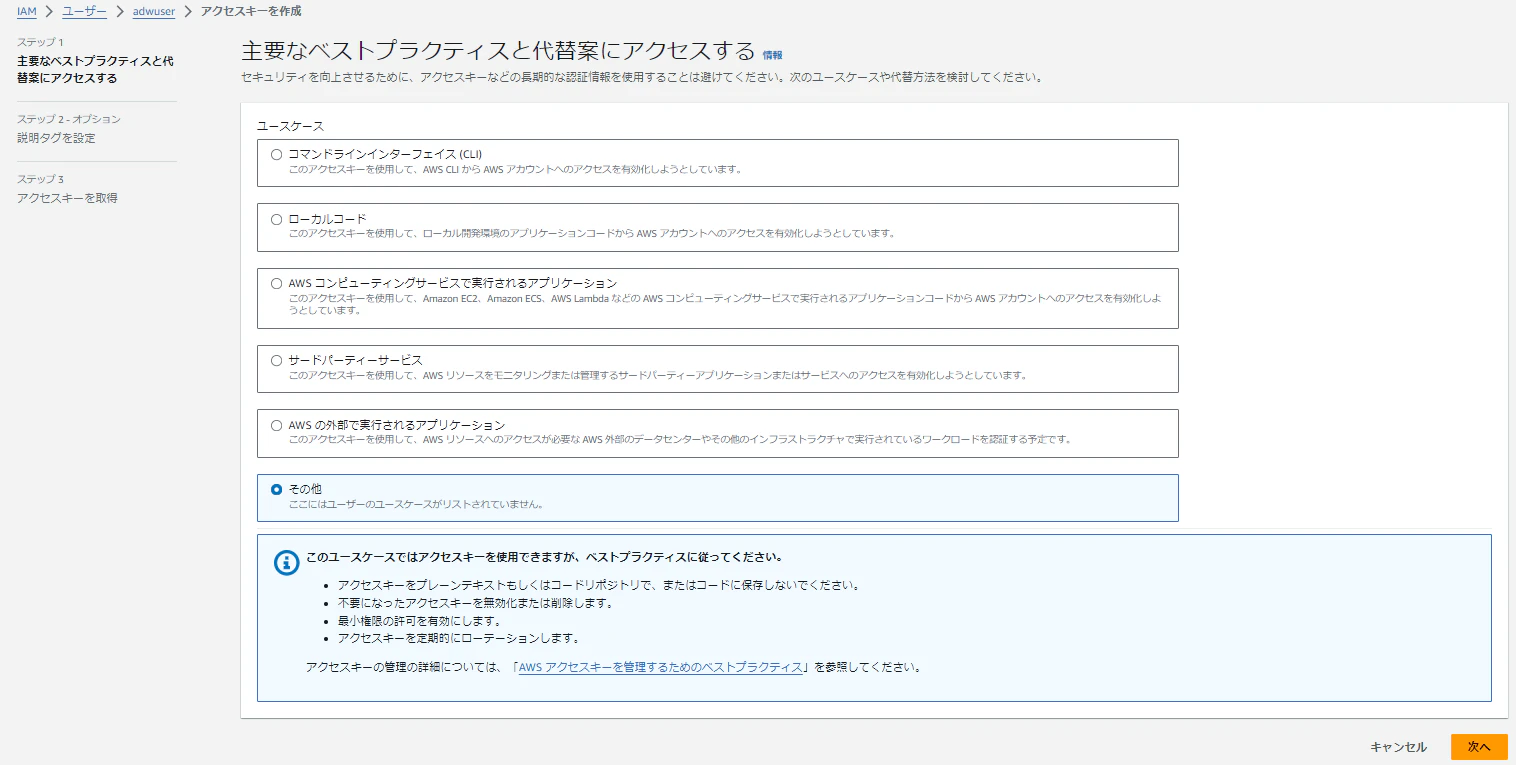
Task: Choose the ローカルコード use case radio button
Action: pyautogui.click(x=277, y=219)
